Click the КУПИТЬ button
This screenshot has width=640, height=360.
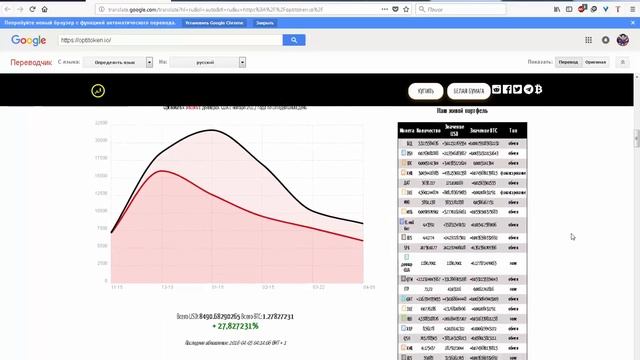426,91
